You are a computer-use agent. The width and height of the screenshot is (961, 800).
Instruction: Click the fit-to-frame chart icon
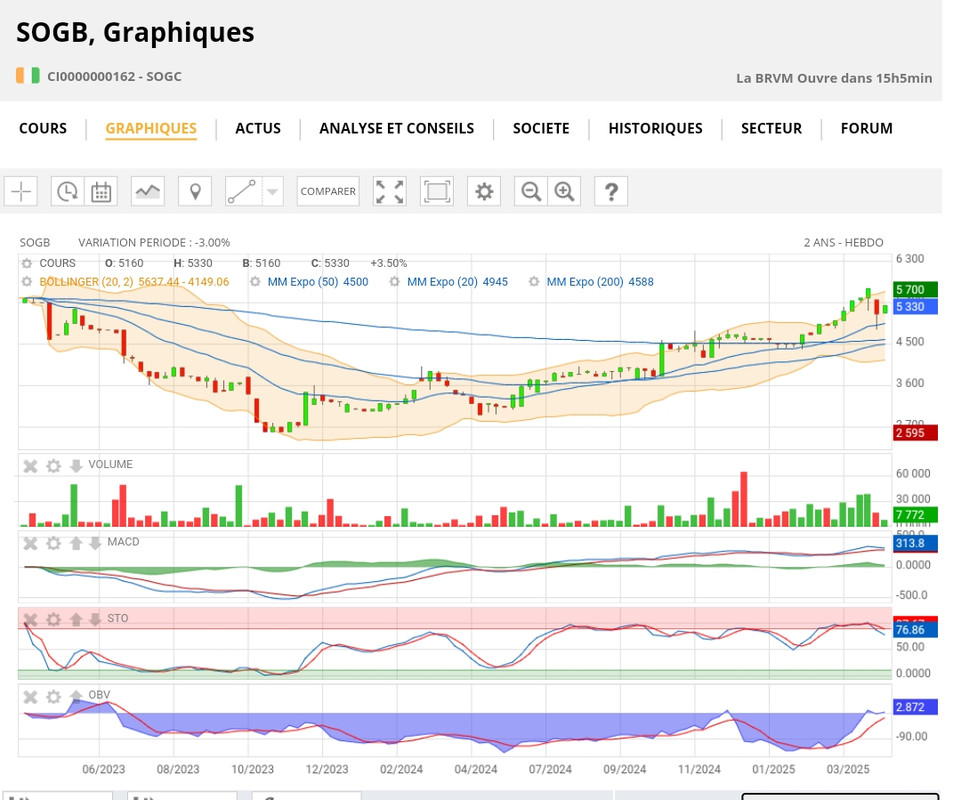coord(437,191)
